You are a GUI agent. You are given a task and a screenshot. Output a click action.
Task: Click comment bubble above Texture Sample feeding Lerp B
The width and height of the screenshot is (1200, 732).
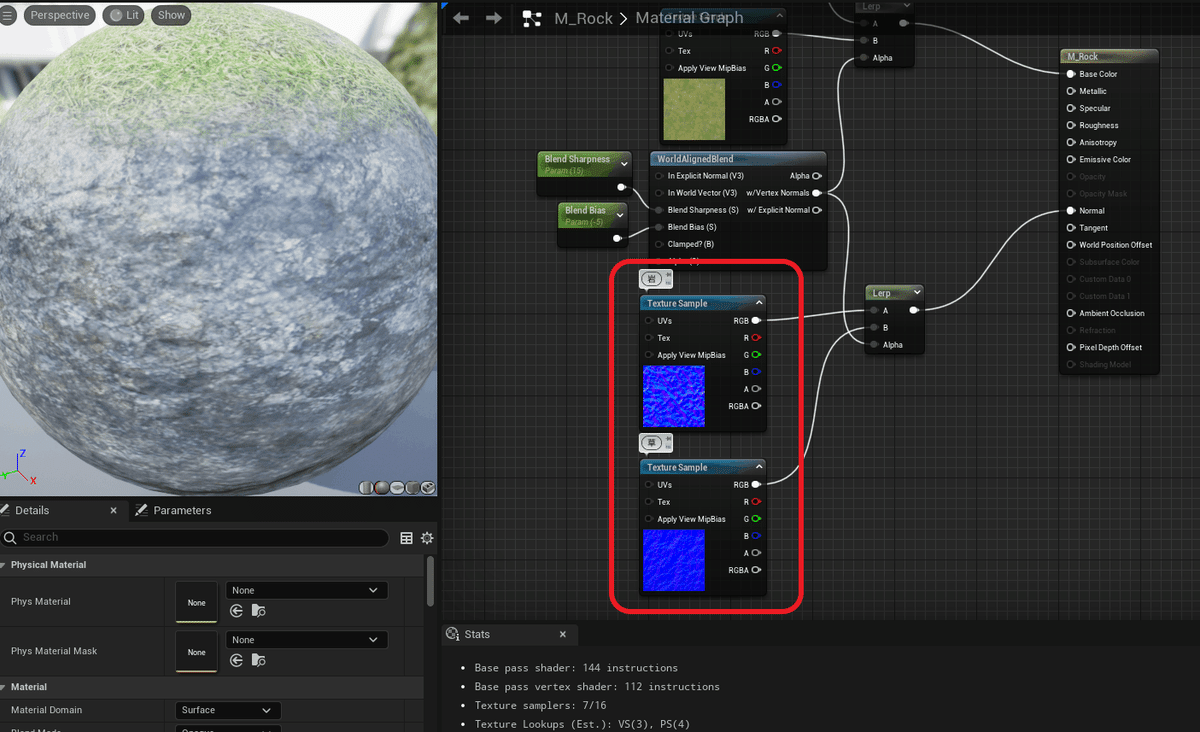pyautogui.click(x=657, y=442)
